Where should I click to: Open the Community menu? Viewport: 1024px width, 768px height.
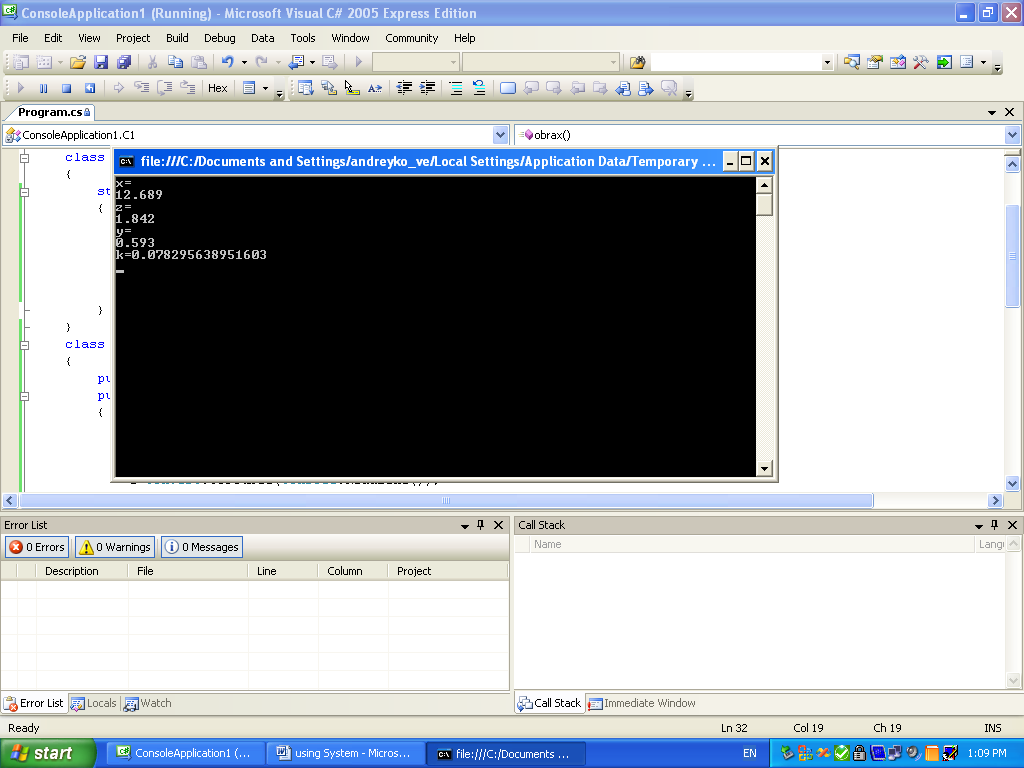point(411,38)
